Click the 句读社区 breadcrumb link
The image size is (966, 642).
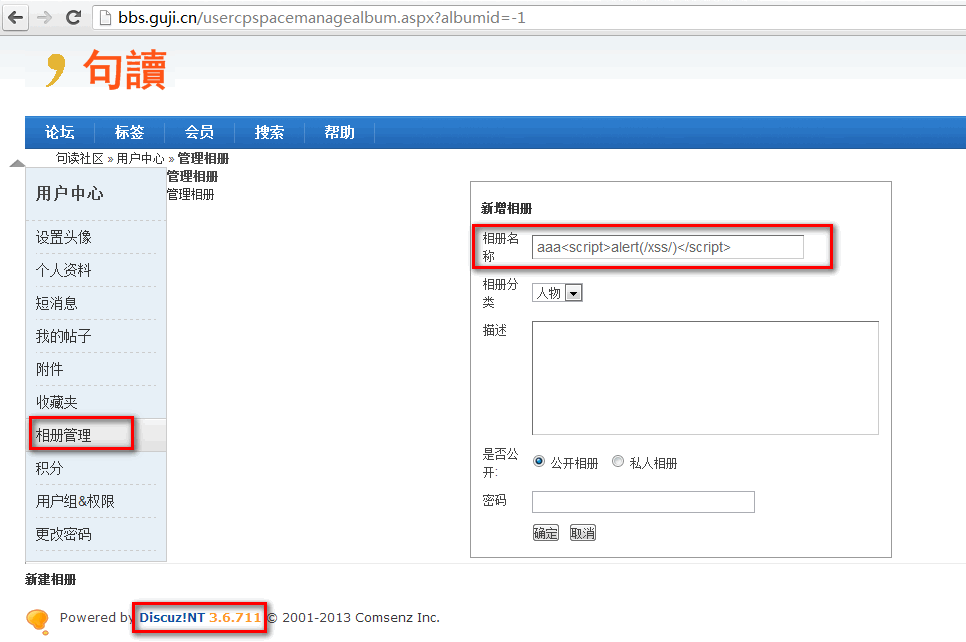pyautogui.click(x=79, y=158)
